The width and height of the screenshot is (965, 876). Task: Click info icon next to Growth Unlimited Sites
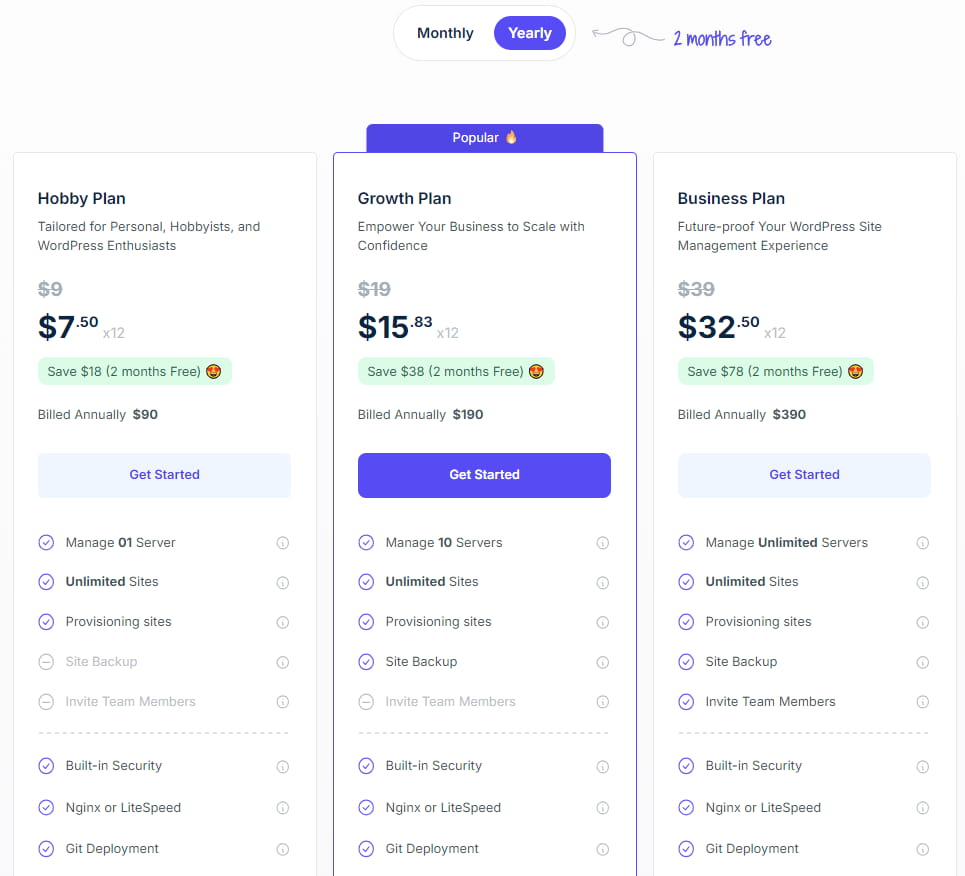coord(602,582)
